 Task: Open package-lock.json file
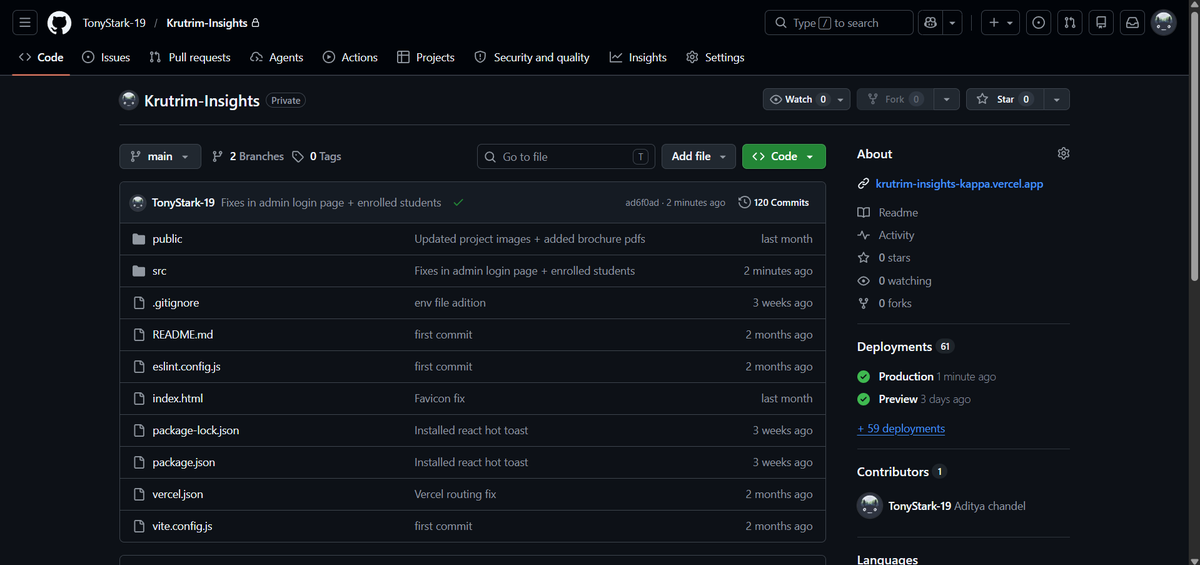click(195, 431)
